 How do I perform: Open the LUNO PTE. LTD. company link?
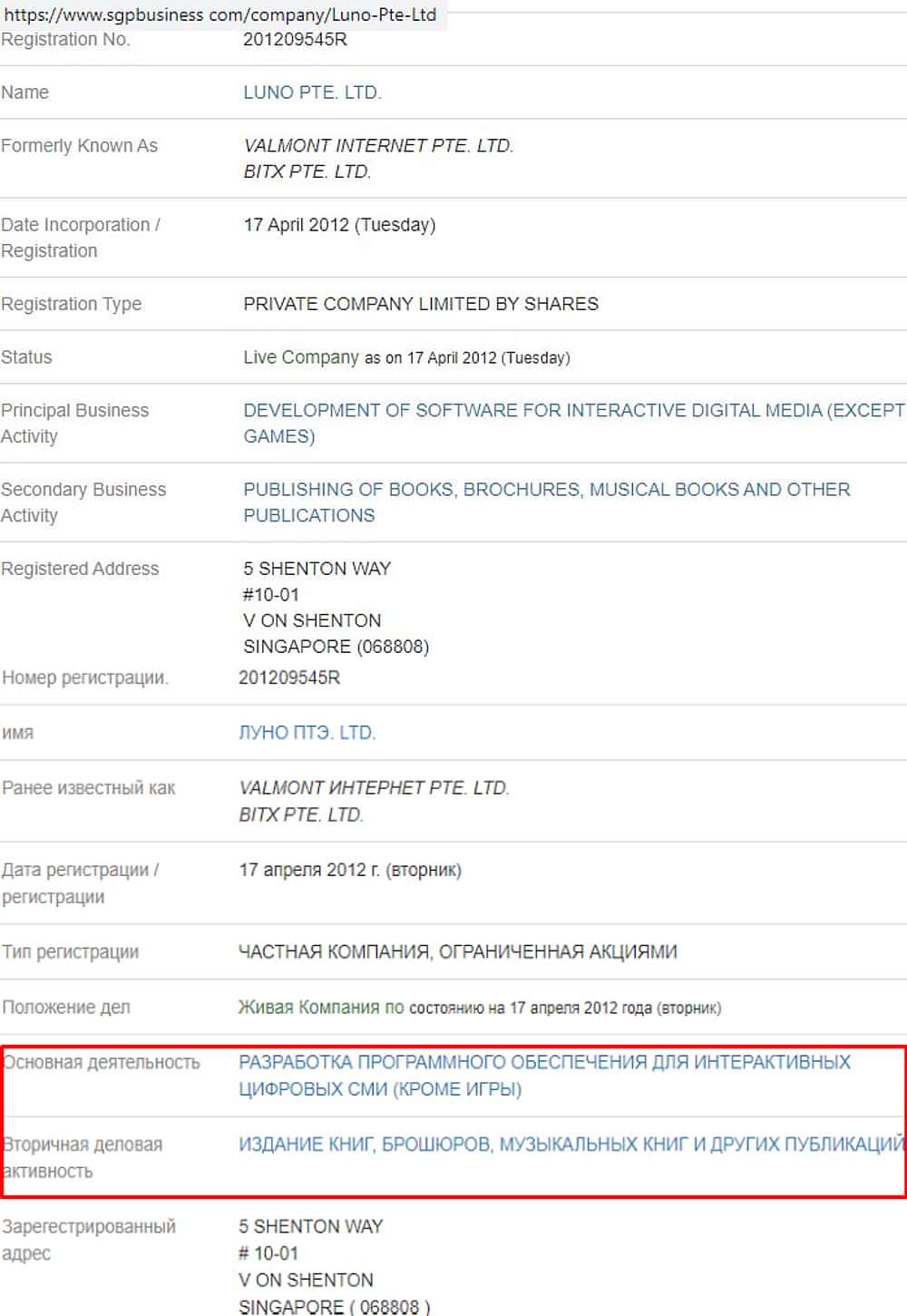(312, 93)
